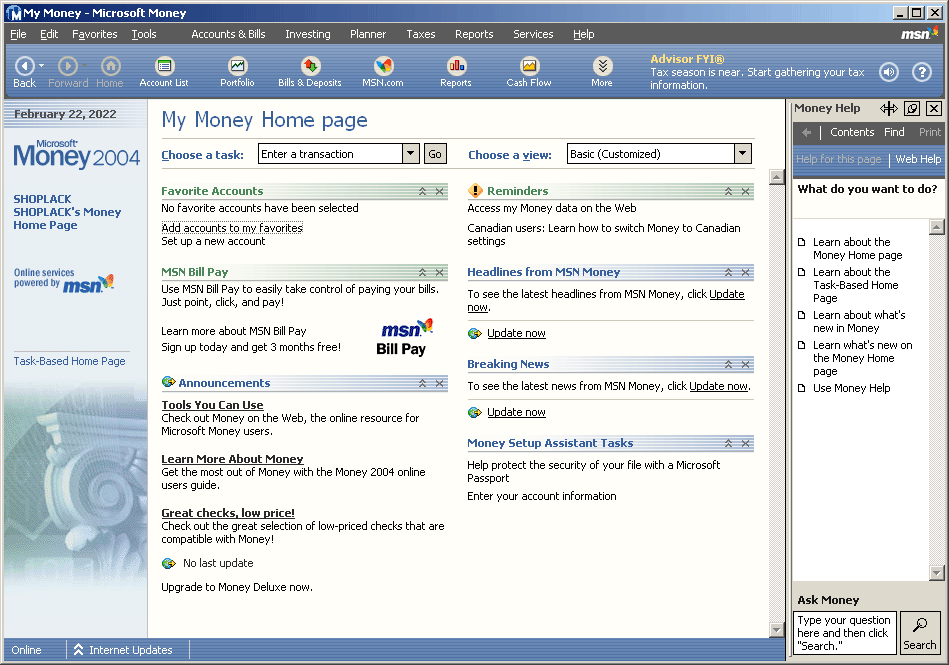Click the Advisor FYI speaker icon
Image resolution: width=949 pixels, height=665 pixels.
[888, 72]
